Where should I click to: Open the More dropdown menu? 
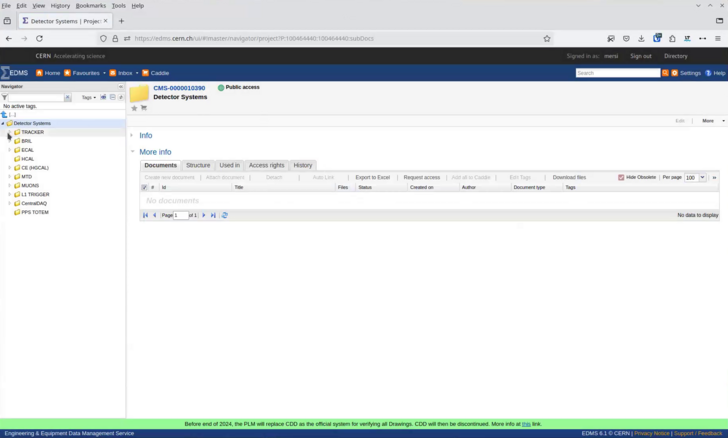point(714,121)
